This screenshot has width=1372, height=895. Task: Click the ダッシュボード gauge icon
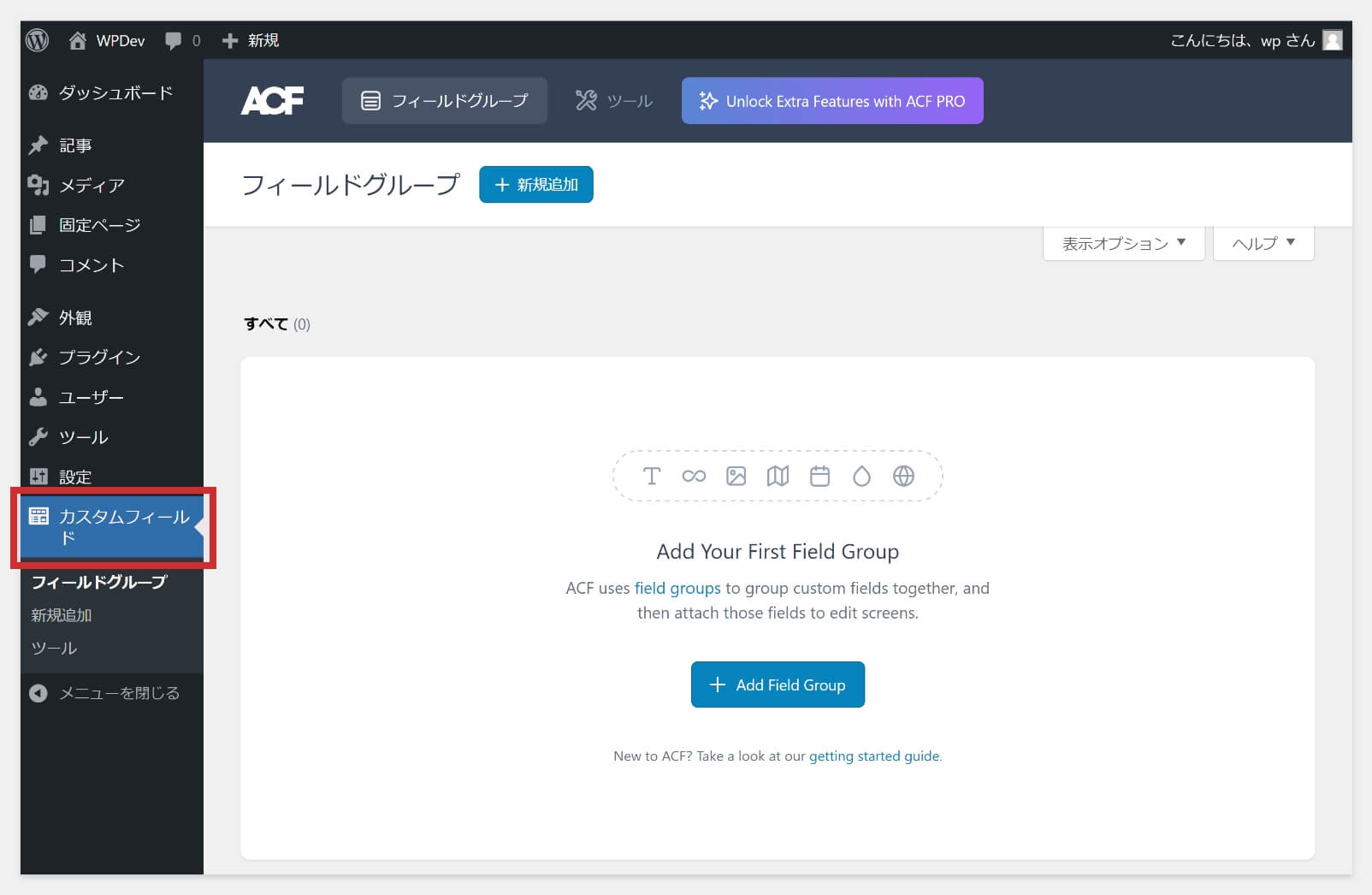(38, 92)
